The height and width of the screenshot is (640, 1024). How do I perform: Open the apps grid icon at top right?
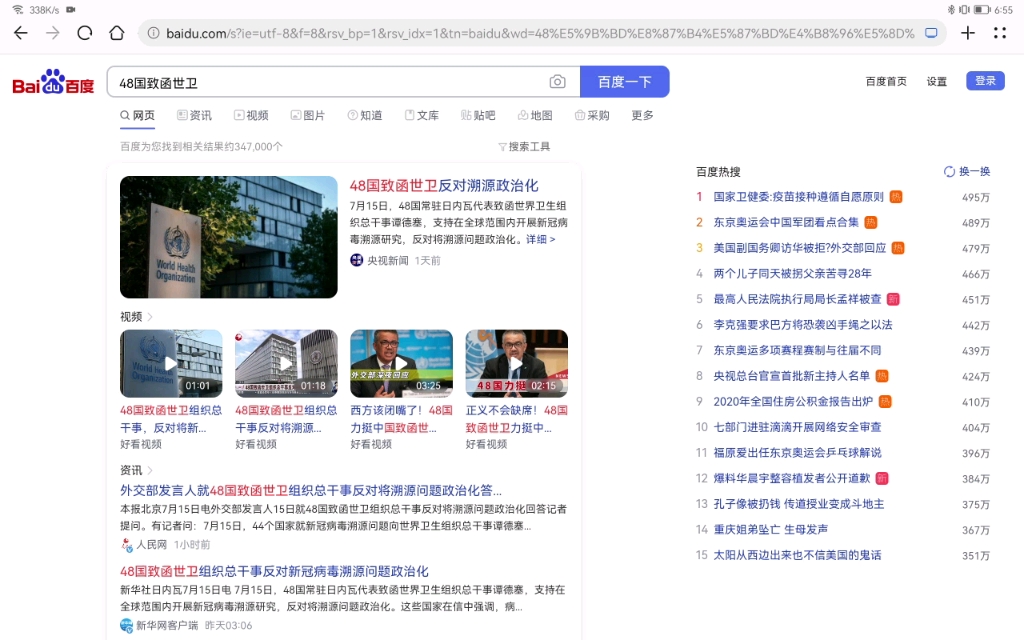[1000, 32]
